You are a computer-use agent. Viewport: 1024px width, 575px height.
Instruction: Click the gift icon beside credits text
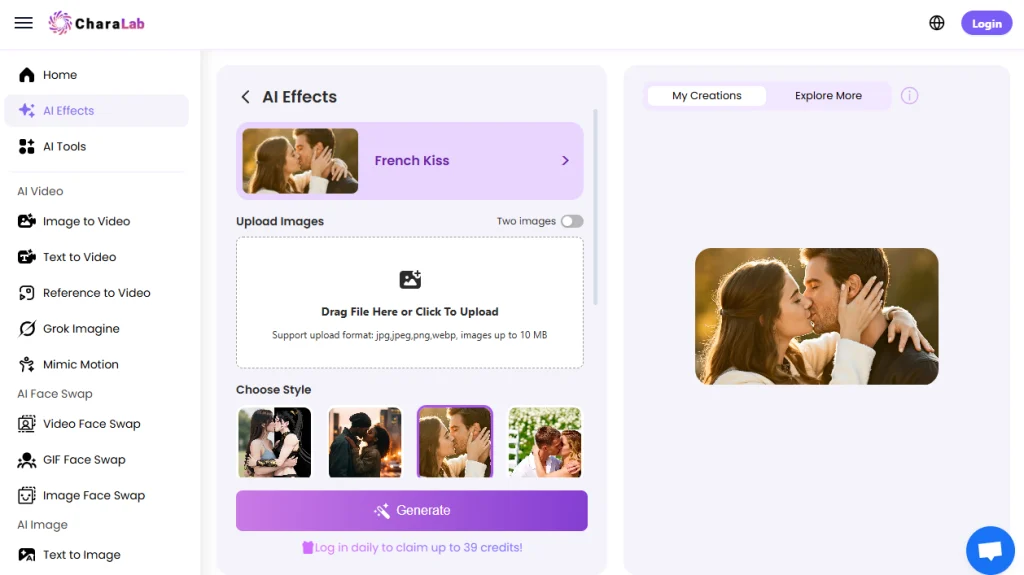coord(308,548)
